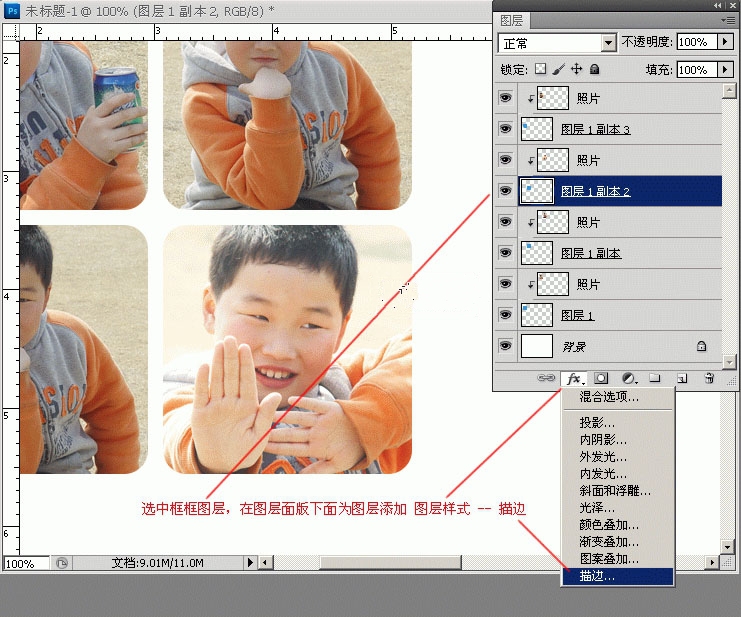Click the 文档:9.01M/11.0M status text
The width and height of the screenshot is (741, 617).
point(158,563)
